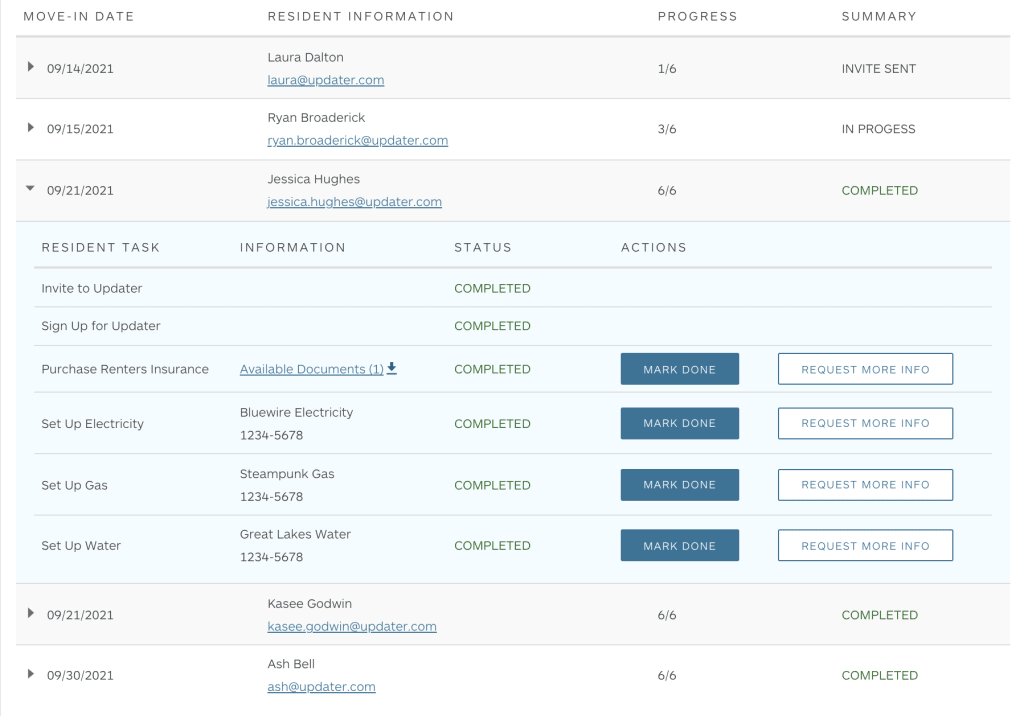Click the INFORMATION sub-header

293,248
